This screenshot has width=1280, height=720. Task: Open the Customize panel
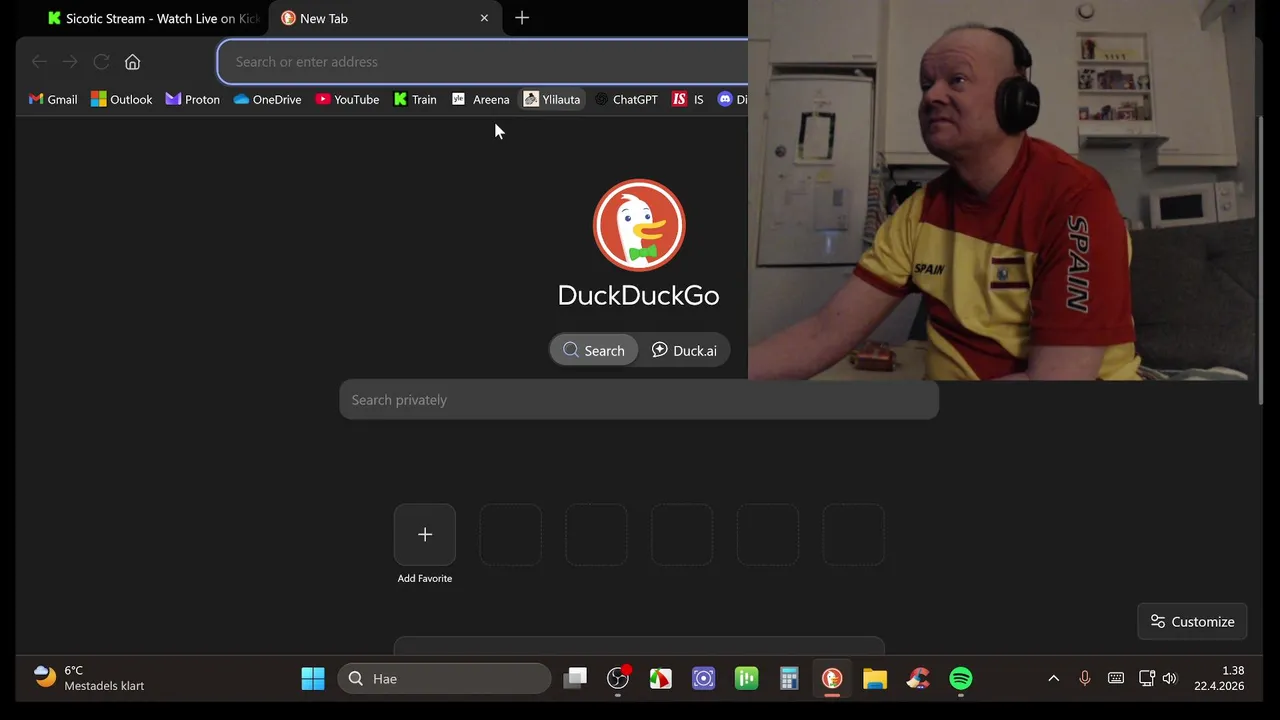(1192, 621)
